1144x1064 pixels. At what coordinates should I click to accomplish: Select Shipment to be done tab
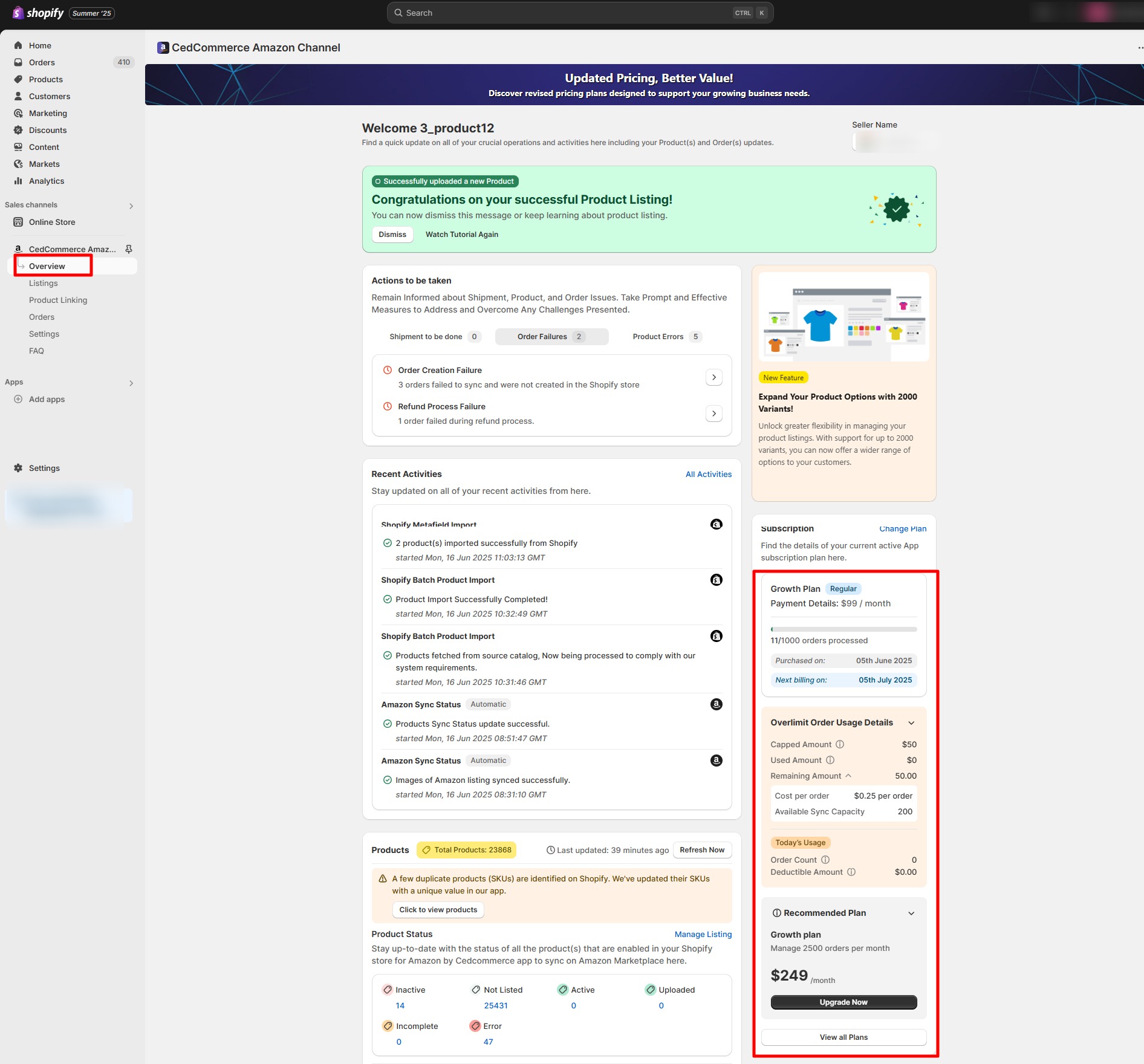[x=435, y=337]
